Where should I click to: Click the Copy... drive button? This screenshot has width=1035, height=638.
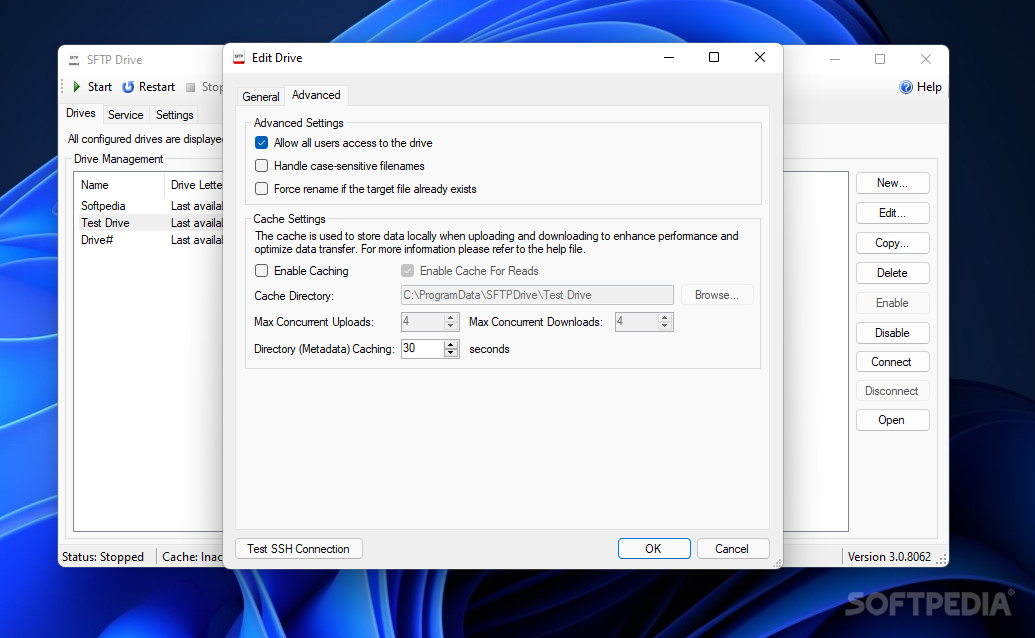(892, 243)
